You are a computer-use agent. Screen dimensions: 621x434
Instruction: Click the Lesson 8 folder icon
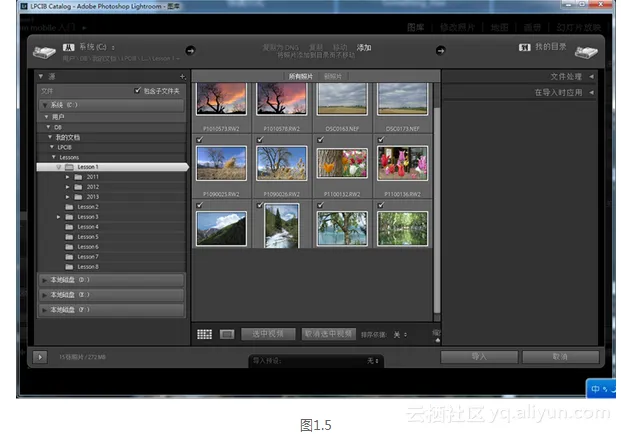click(69, 267)
